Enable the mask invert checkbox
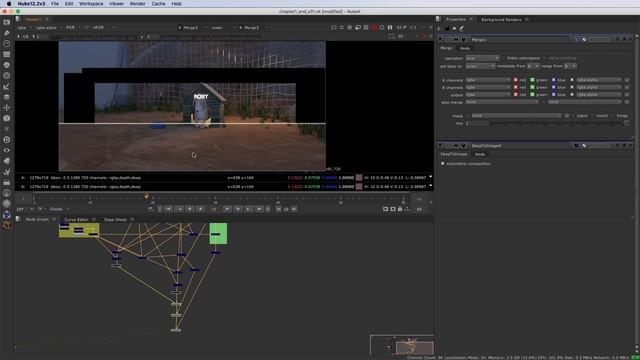The height and width of the screenshot is (360, 640). pos(593,116)
